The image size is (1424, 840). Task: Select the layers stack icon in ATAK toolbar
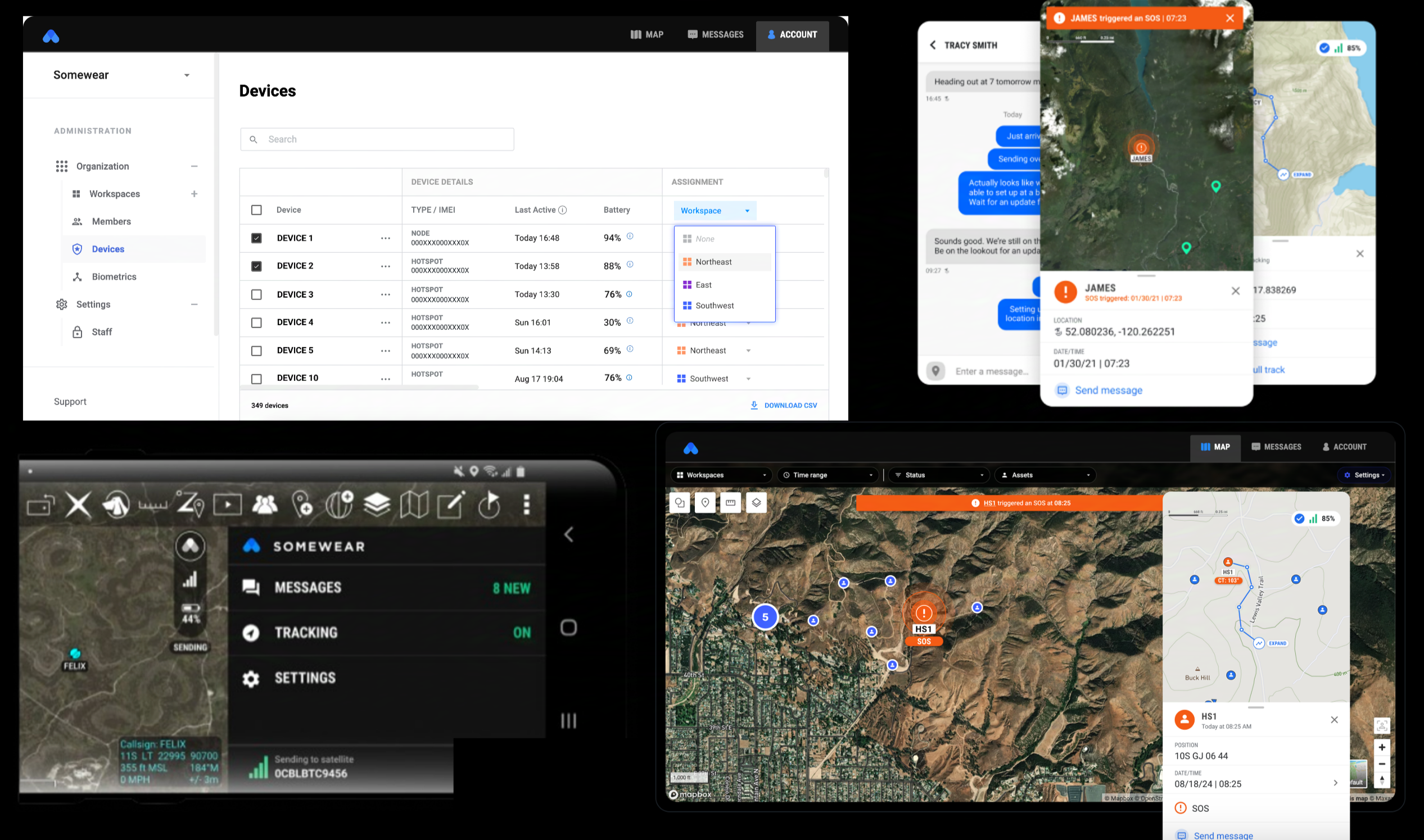pyautogui.click(x=377, y=504)
